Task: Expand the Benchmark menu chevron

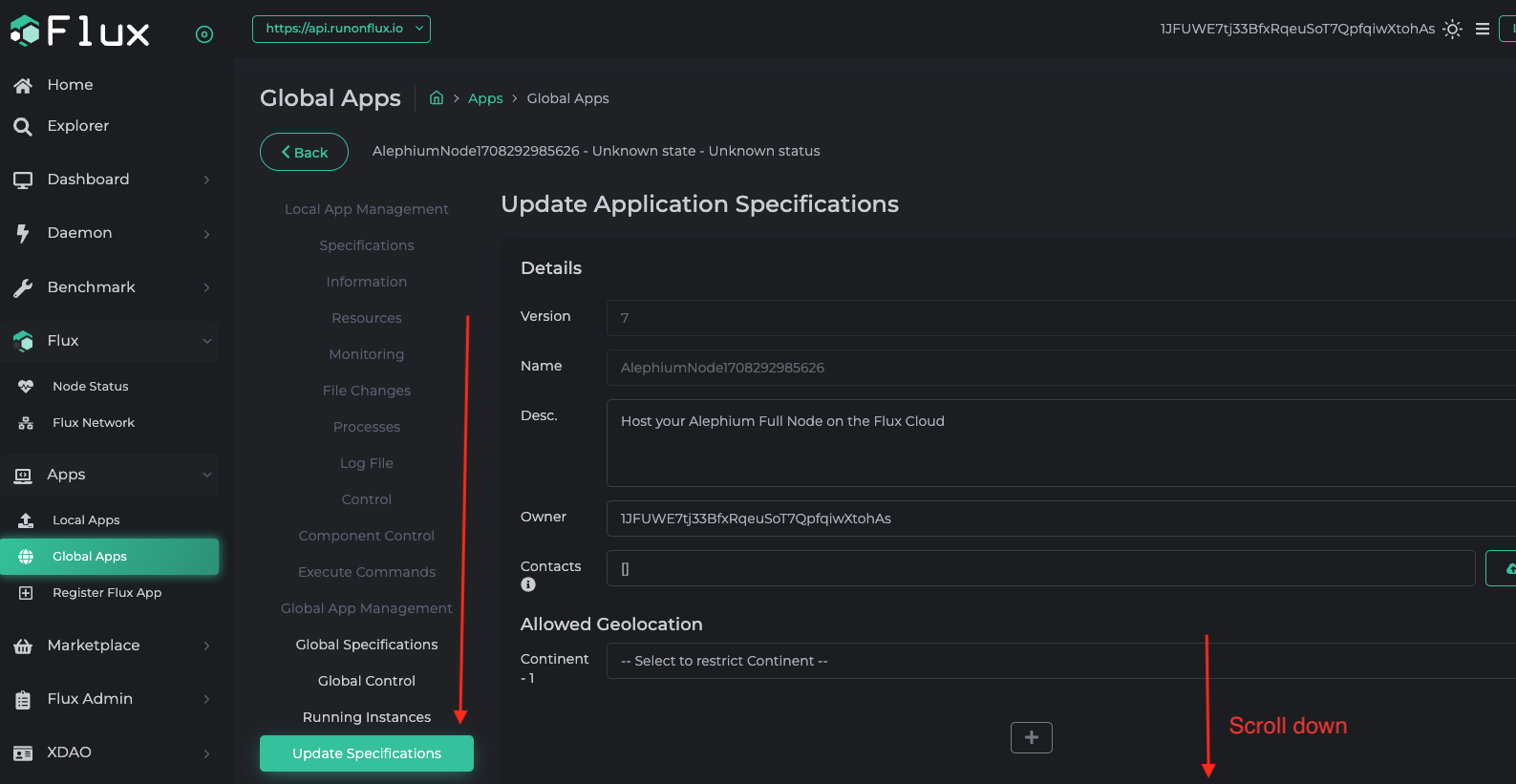Action: point(206,287)
